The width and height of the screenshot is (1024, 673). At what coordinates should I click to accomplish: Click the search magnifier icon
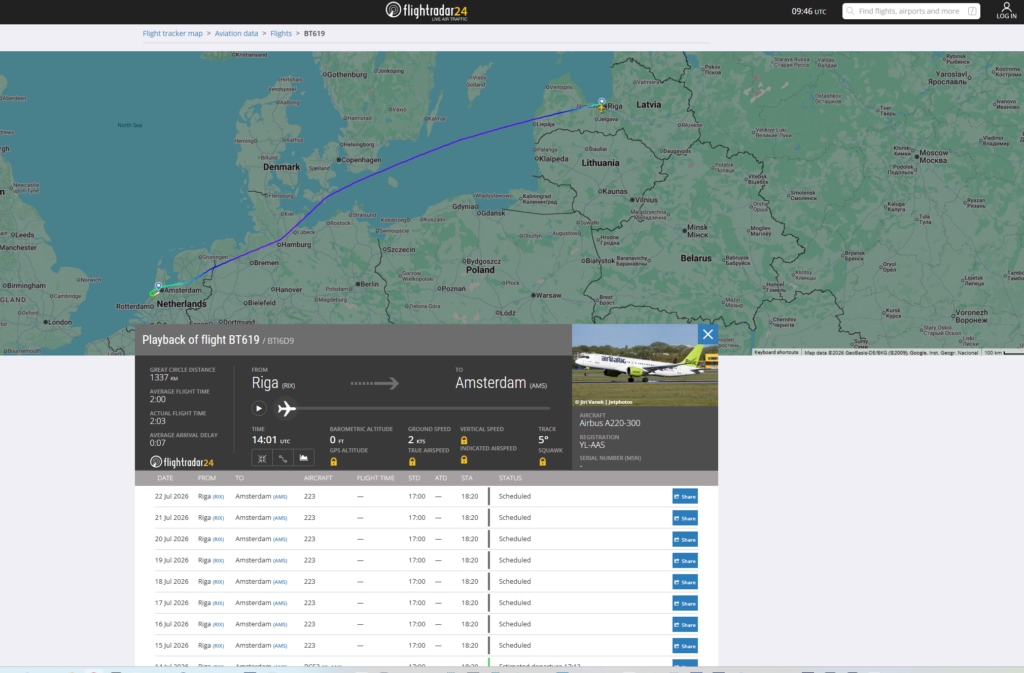coord(850,11)
